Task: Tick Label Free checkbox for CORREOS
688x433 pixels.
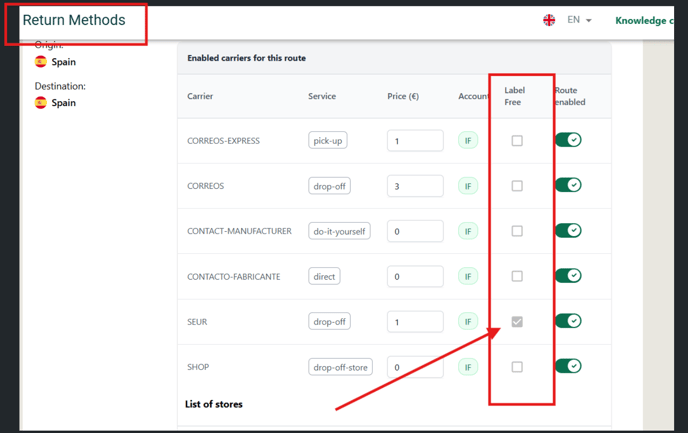Action: [x=517, y=186]
